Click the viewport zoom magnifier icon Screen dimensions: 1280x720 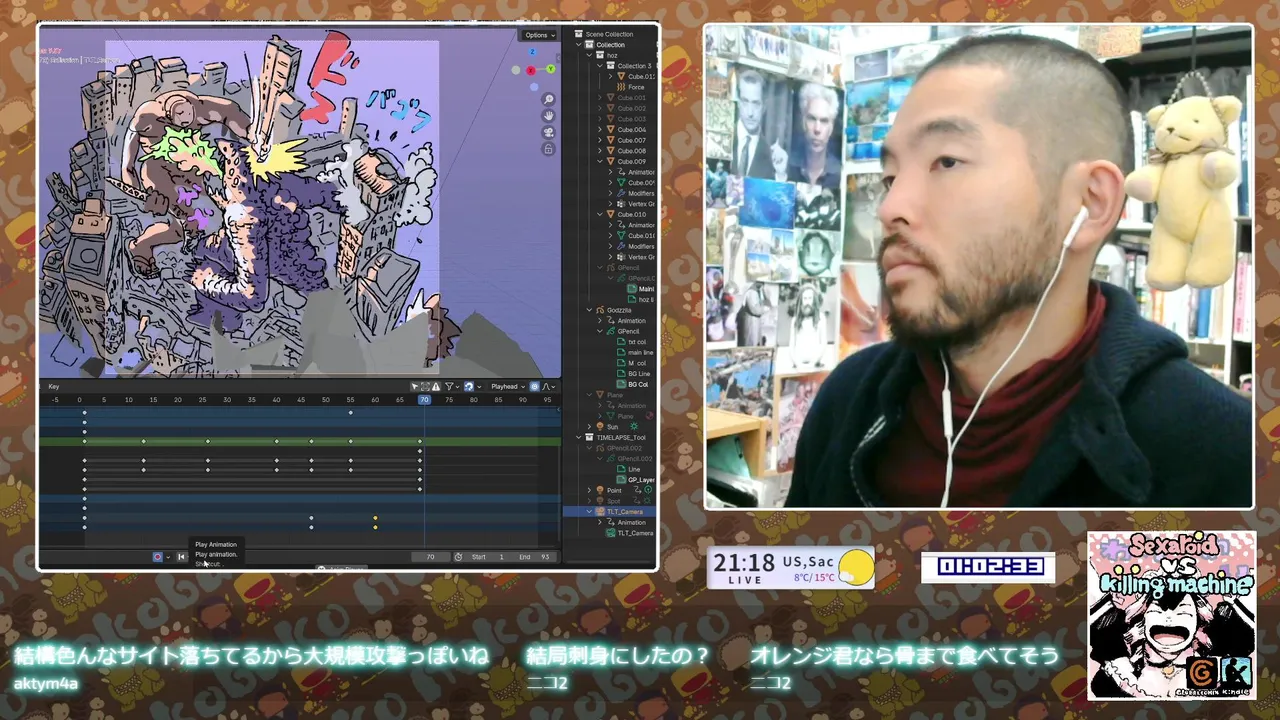[x=549, y=99]
